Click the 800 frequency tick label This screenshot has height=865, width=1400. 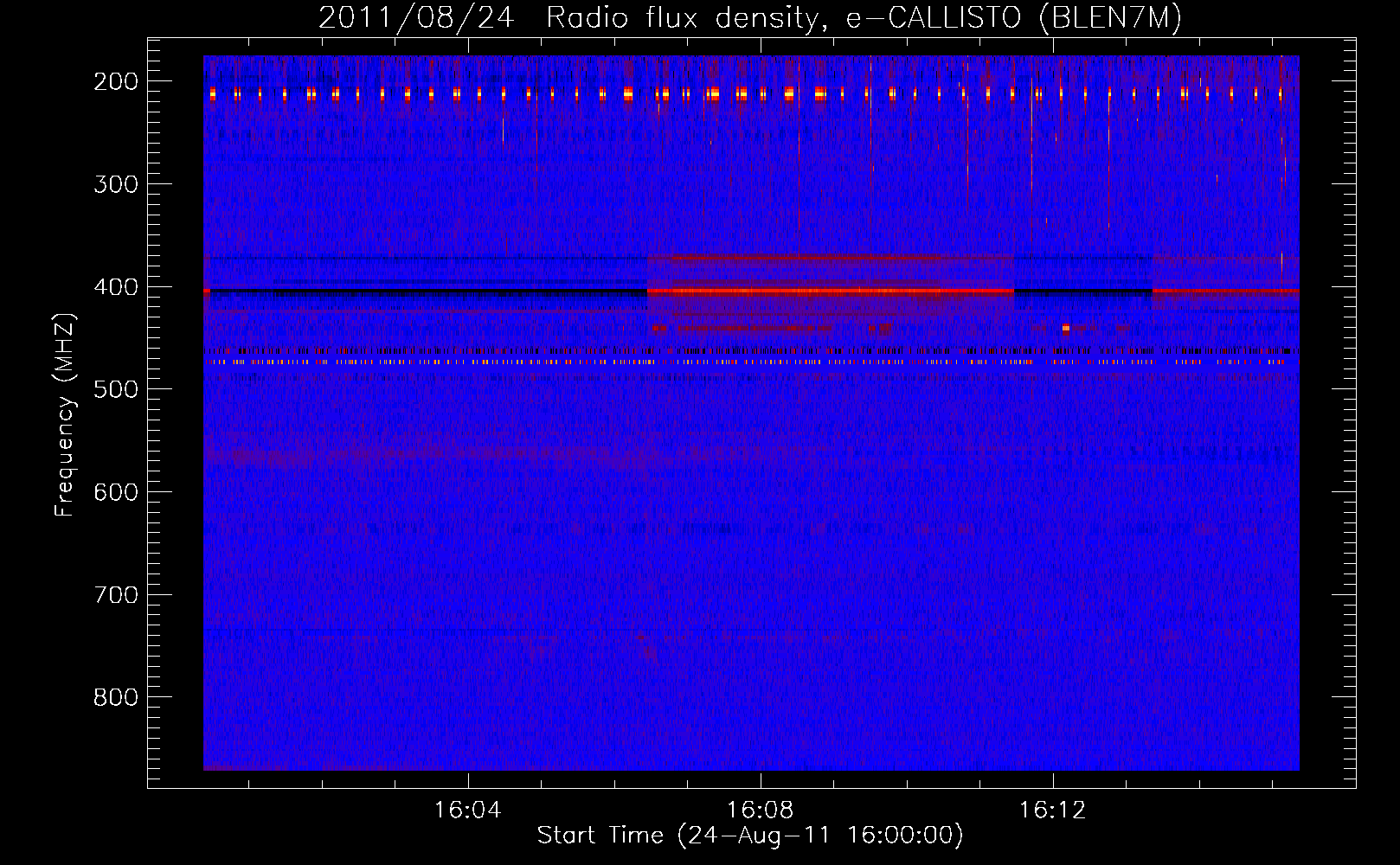116,697
